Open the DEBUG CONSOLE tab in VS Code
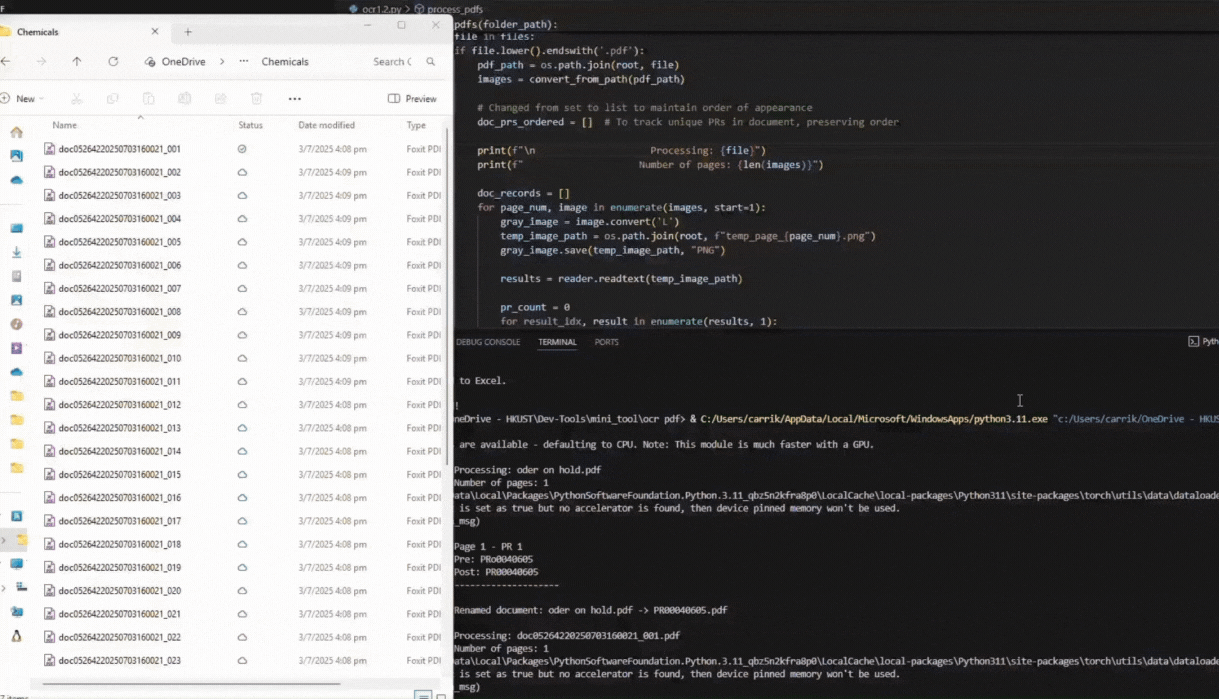 tap(488, 342)
